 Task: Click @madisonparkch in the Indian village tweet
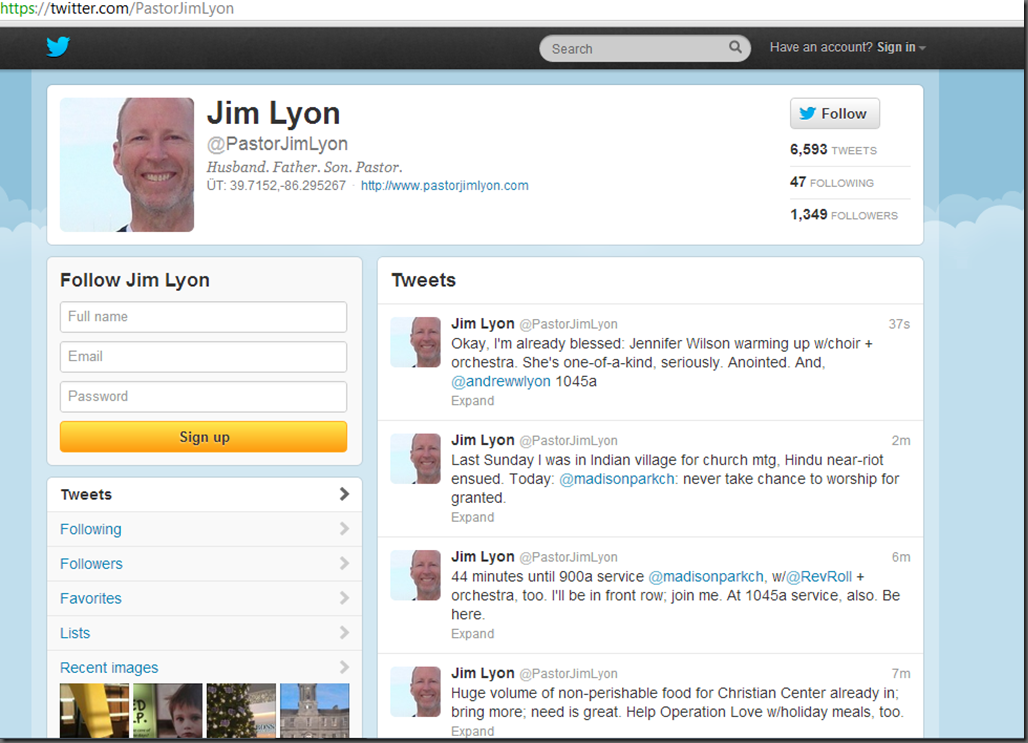617,479
